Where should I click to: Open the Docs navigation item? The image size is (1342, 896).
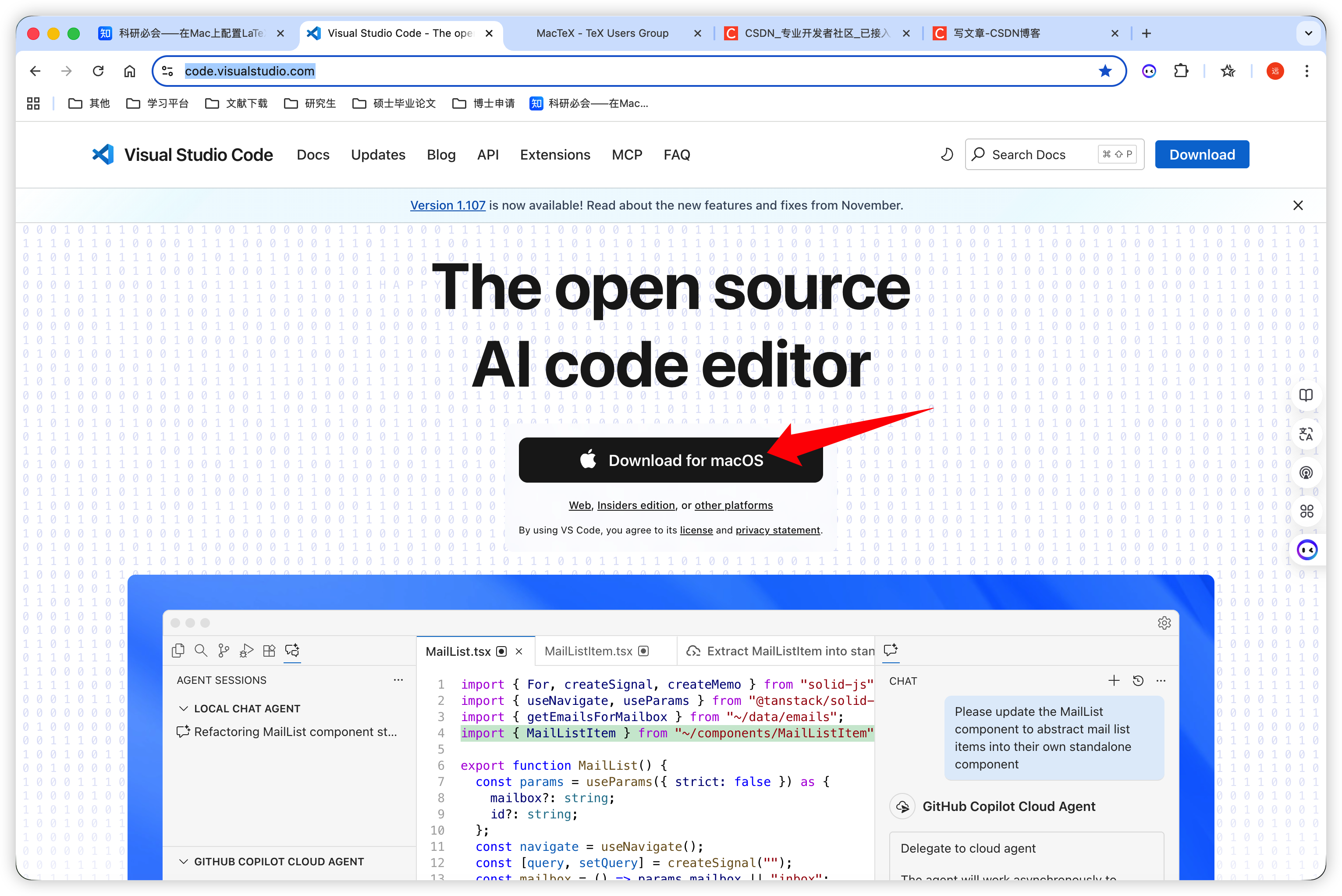[313, 154]
